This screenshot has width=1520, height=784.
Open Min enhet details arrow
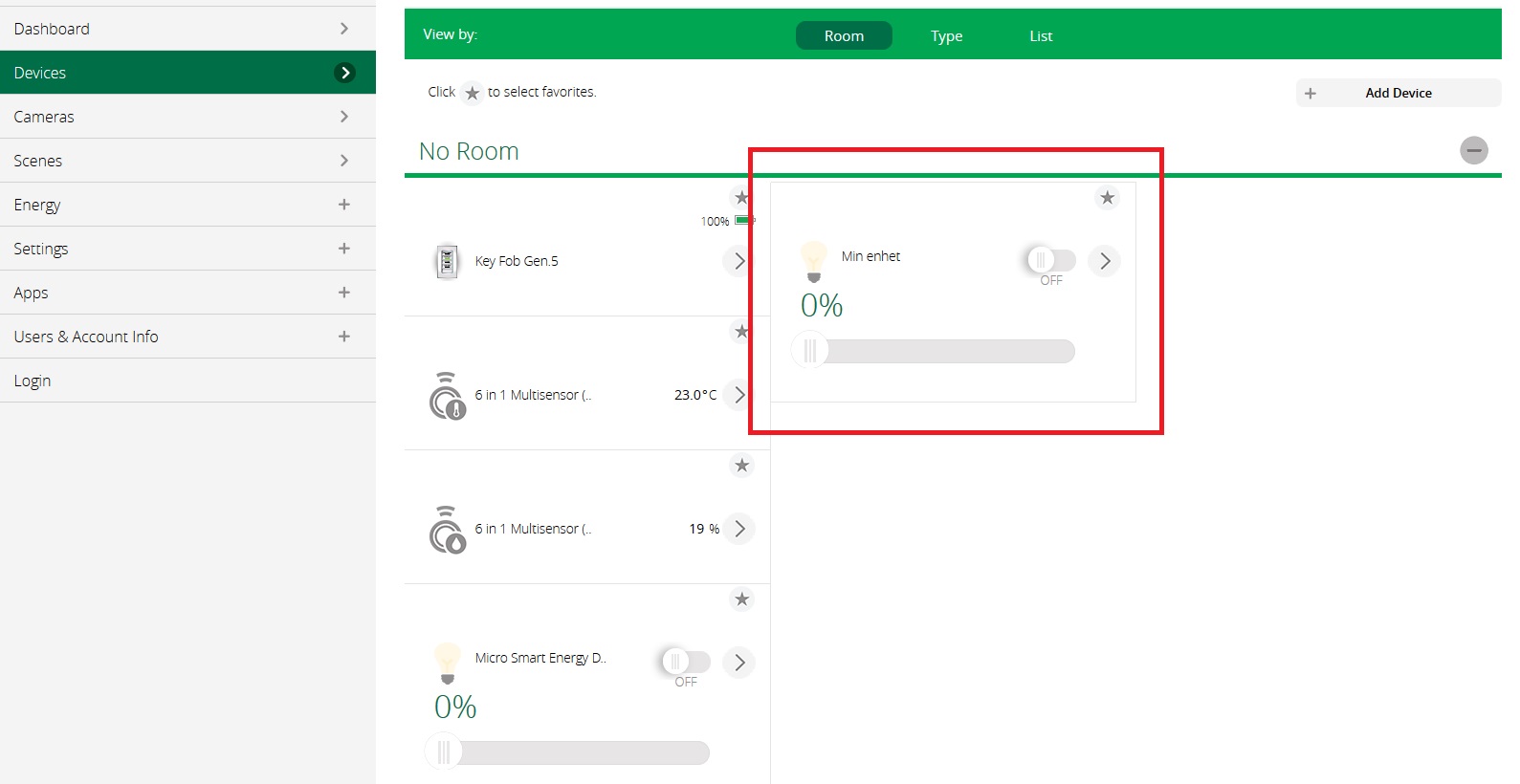pyautogui.click(x=1105, y=261)
